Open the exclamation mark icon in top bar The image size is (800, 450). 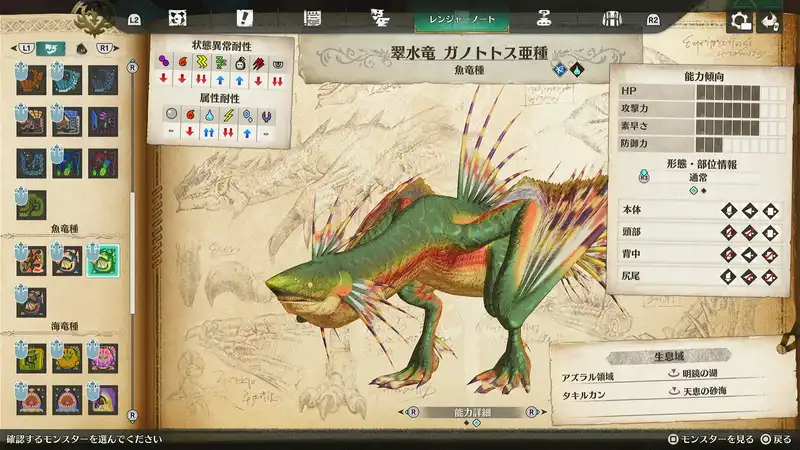244,18
